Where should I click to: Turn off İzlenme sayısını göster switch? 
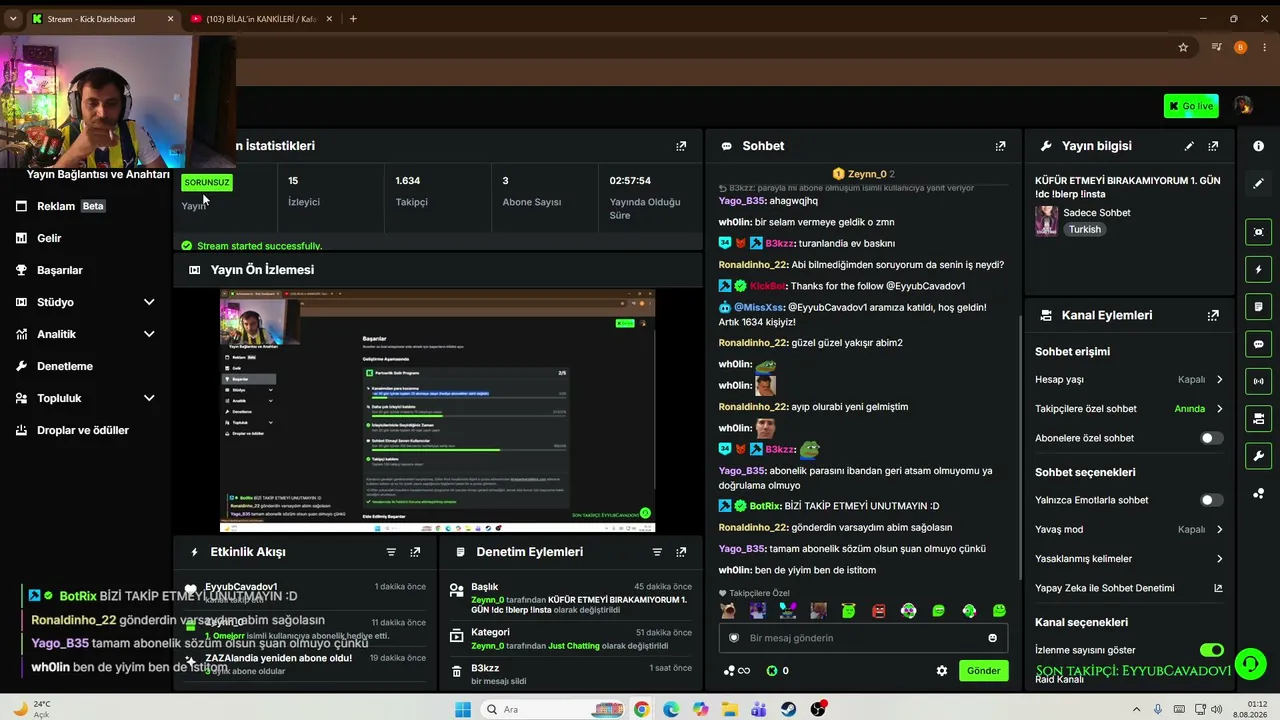point(1211,650)
